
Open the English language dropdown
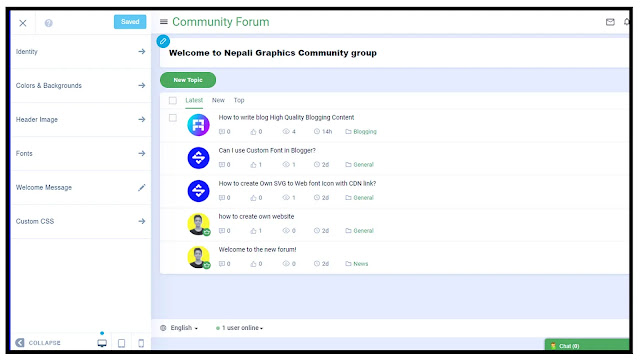click(184, 328)
